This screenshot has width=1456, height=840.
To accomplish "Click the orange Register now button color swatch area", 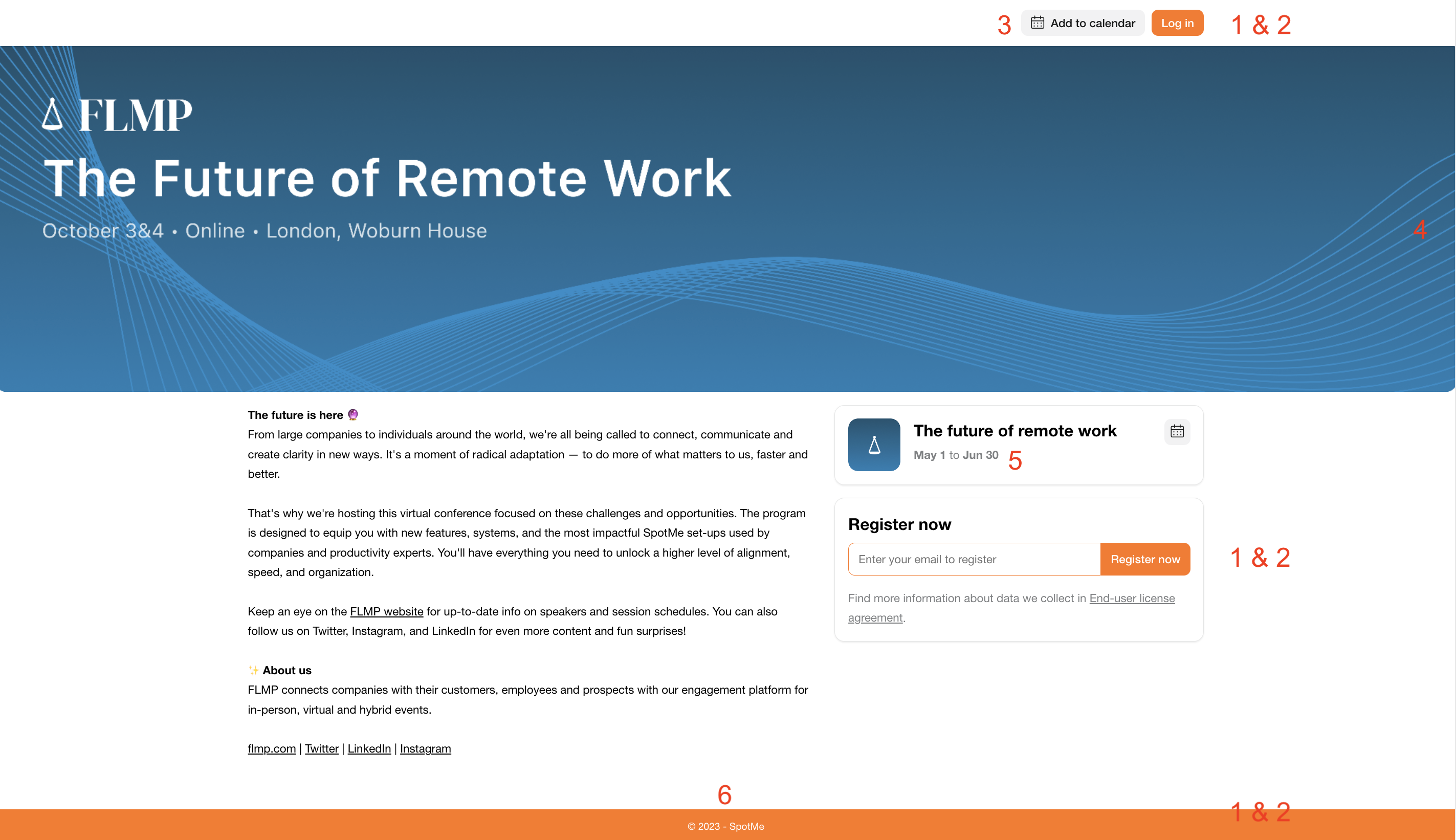I will point(1145,558).
